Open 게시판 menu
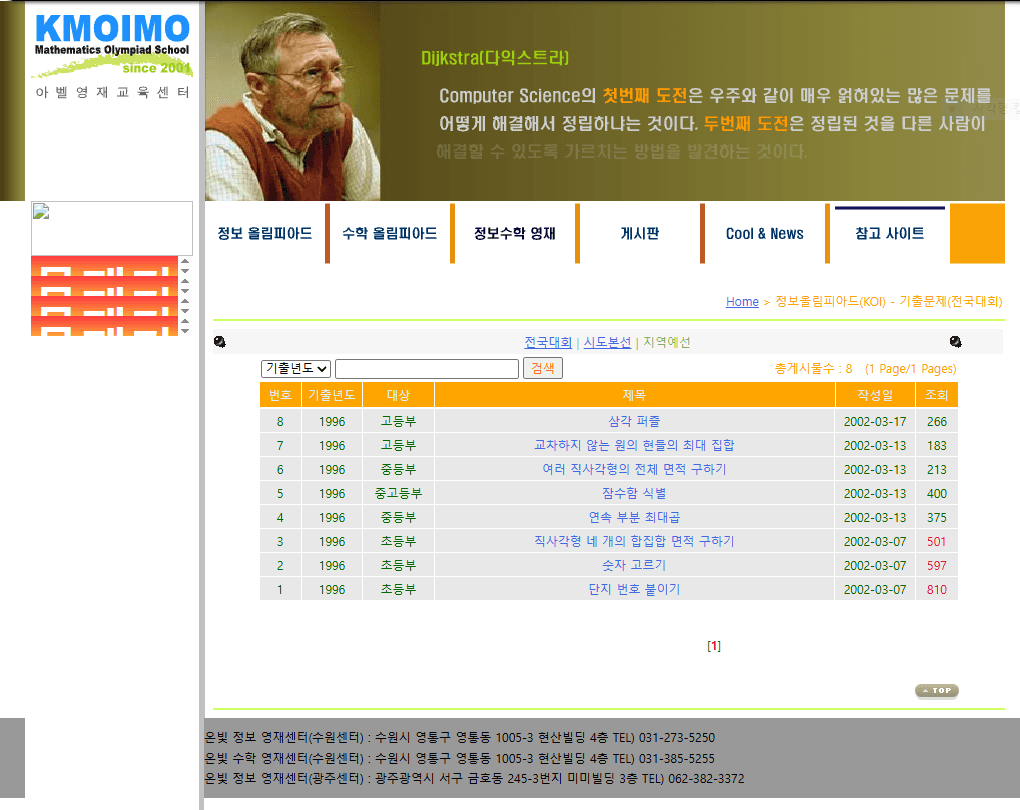This screenshot has height=810, width=1020. coord(639,233)
